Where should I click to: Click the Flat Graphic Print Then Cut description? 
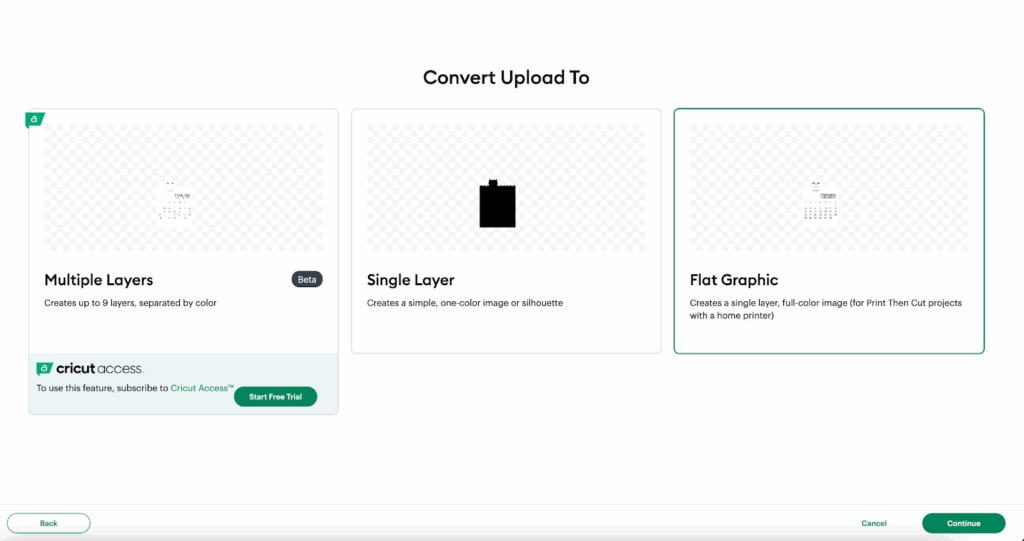click(x=825, y=309)
